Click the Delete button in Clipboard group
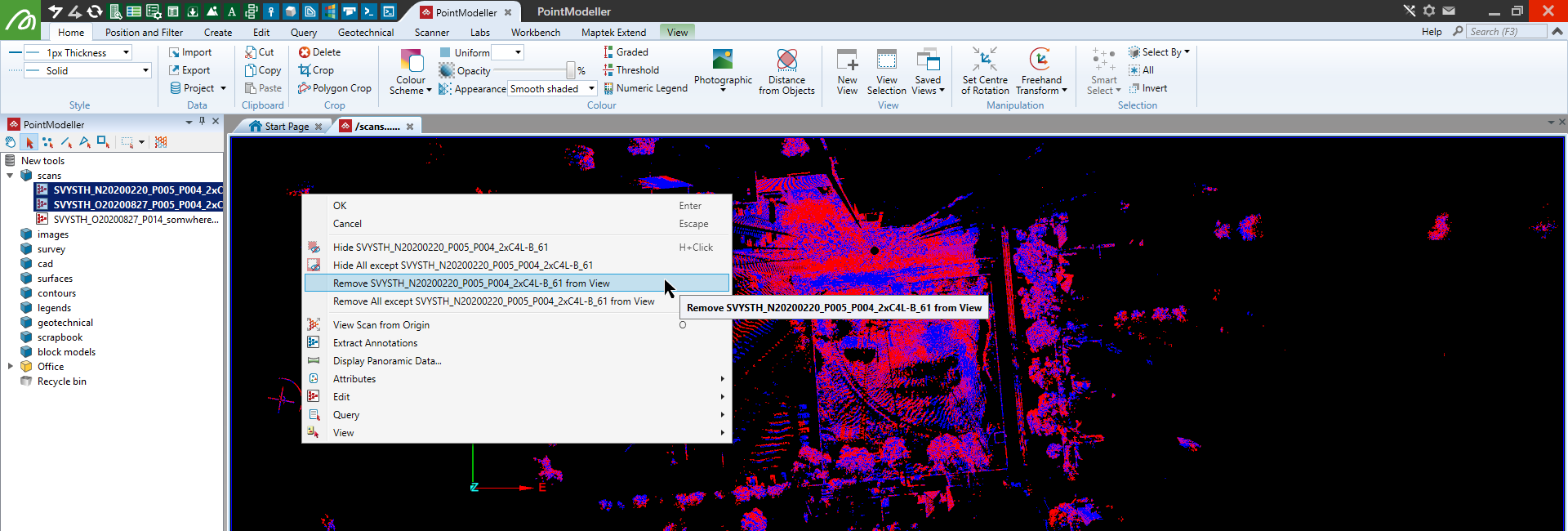The width and height of the screenshot is (1568, 531). [320, 52]
